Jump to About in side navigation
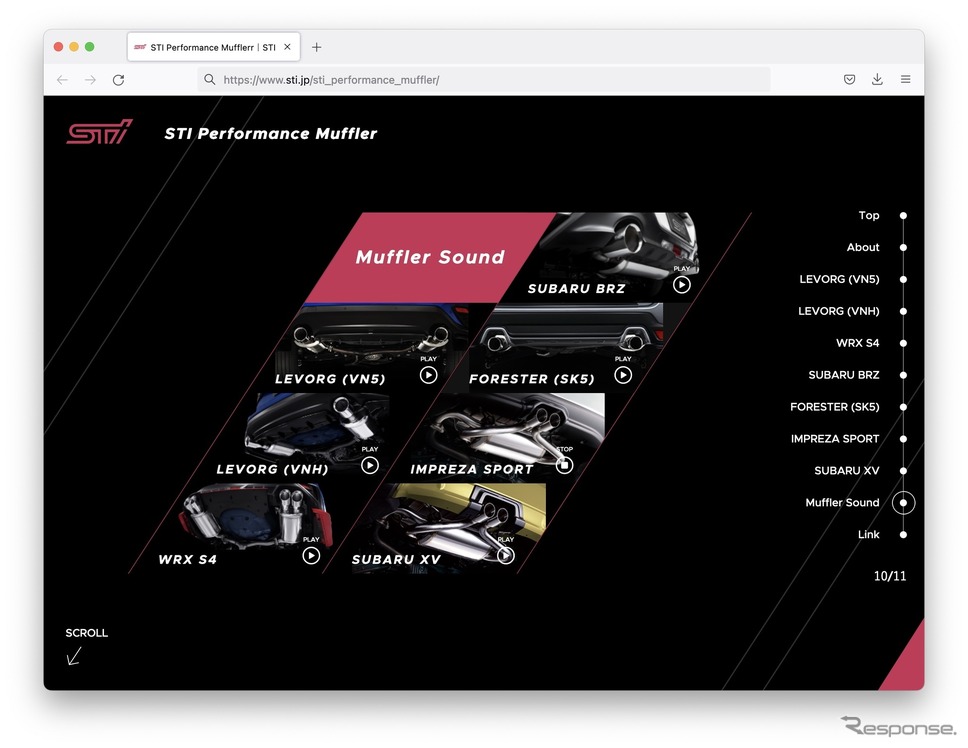 tap(863, 247)
